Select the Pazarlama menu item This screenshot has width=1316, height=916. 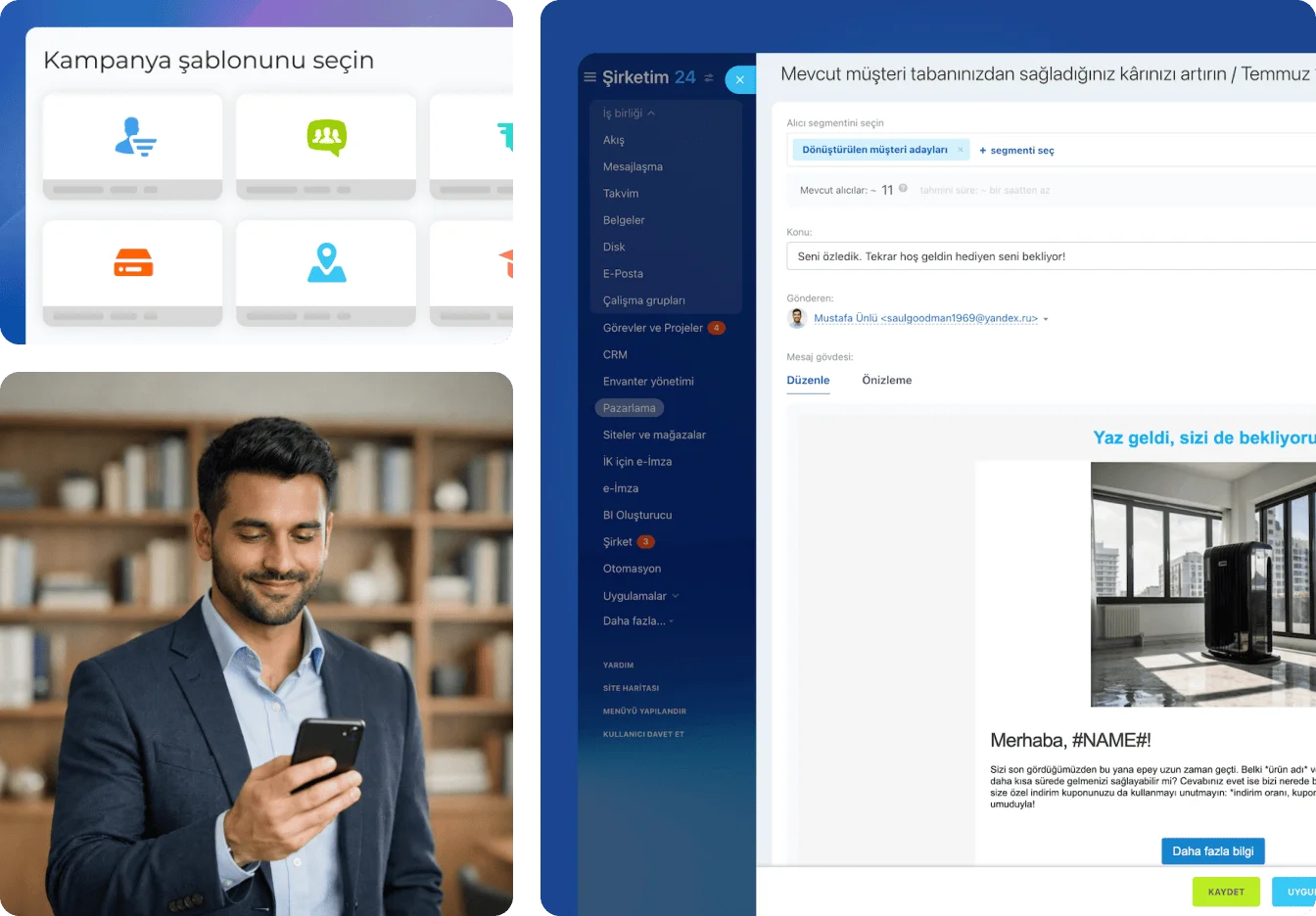pyautogui.click(x=630, y=408)
